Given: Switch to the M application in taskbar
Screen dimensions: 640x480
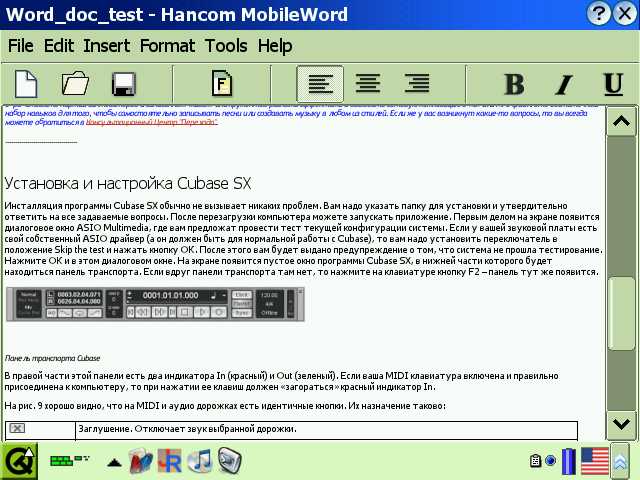Looking at the screenshot, I should coord(141,460).
